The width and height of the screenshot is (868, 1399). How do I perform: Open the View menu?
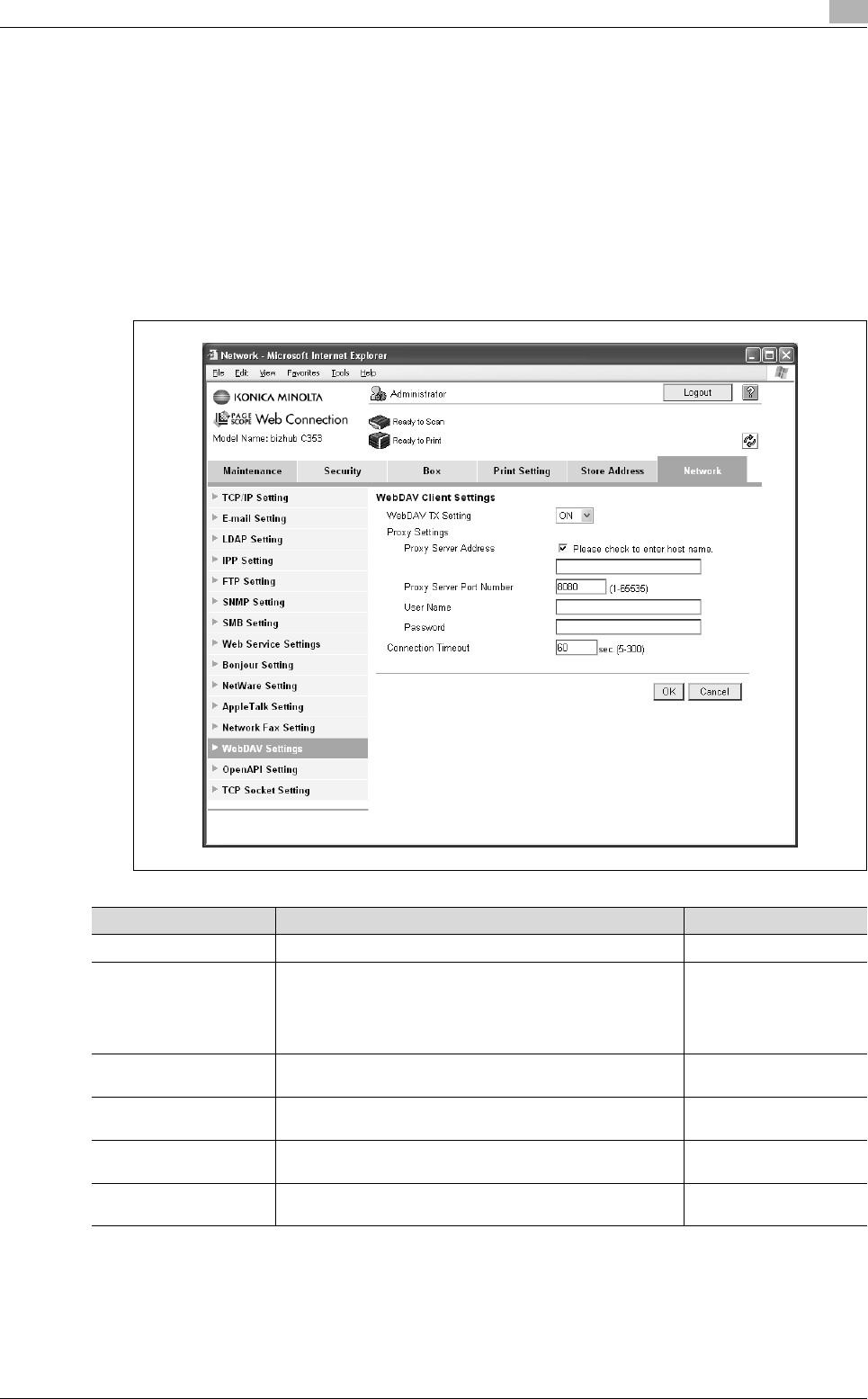coord(268,372)
